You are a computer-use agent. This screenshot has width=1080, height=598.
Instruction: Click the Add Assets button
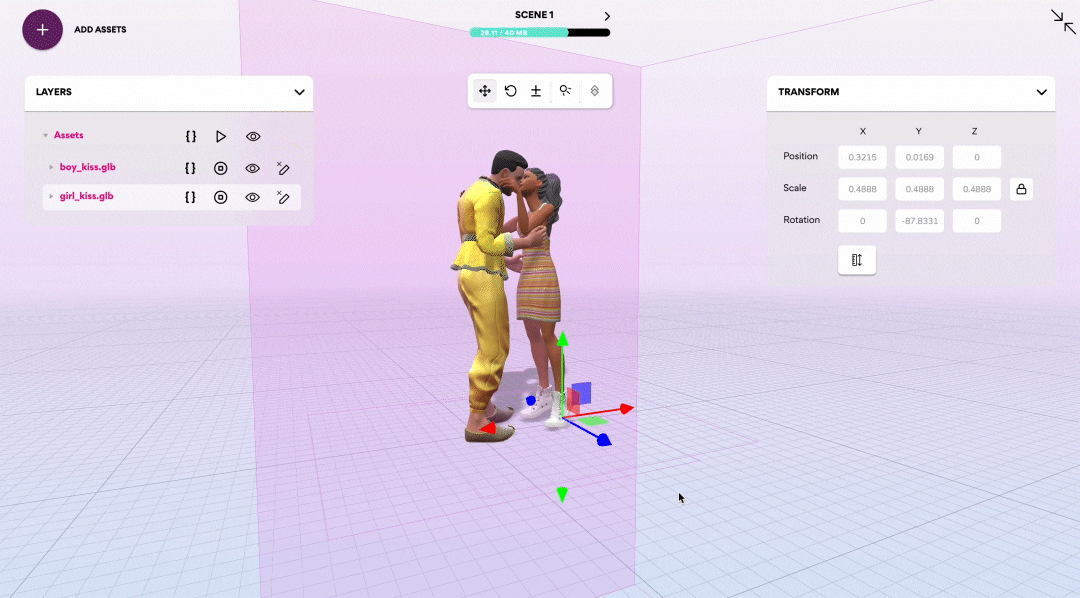[42, 30]
